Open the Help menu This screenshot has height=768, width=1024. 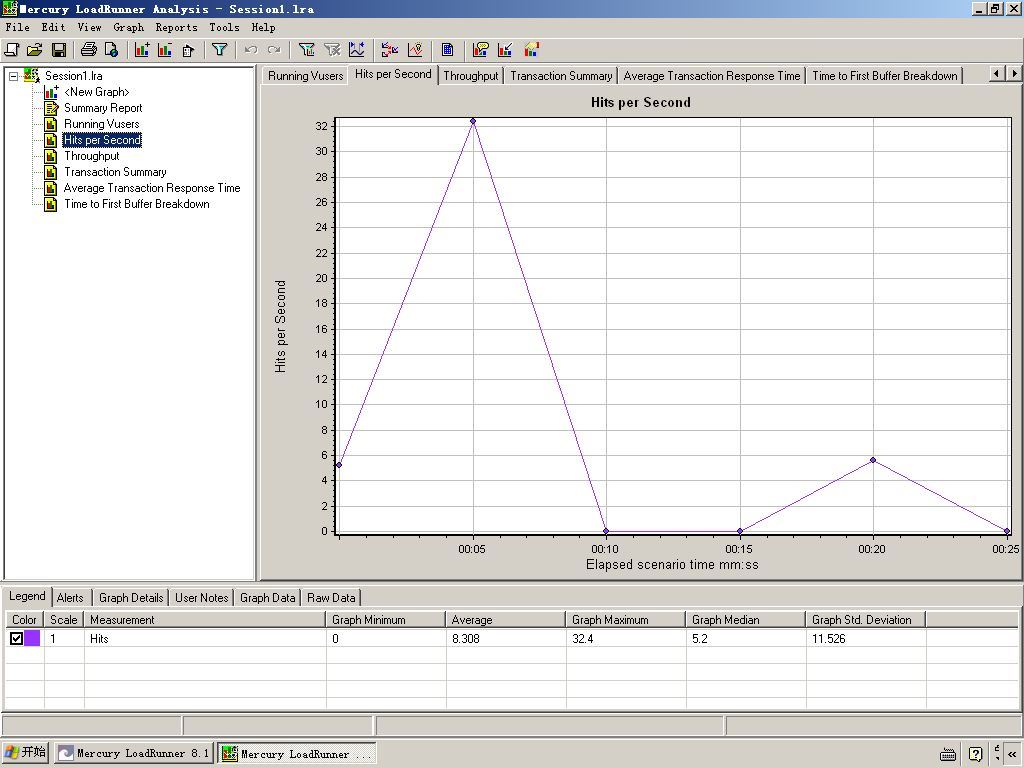[263, 27]
